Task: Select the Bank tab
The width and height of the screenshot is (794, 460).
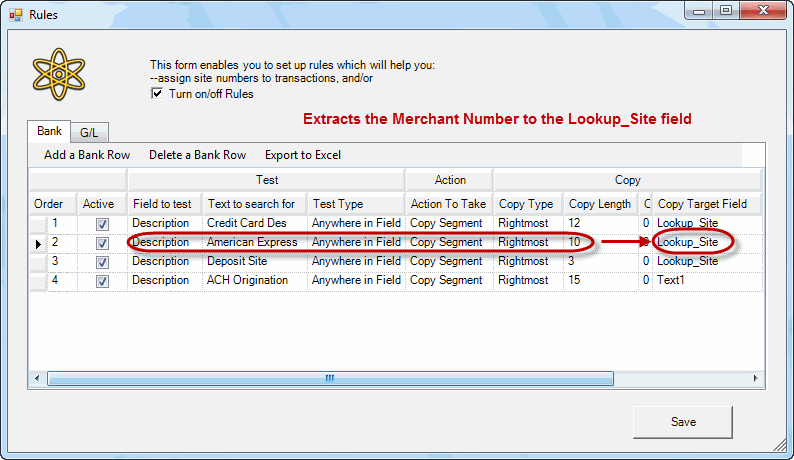Action: 49,131
